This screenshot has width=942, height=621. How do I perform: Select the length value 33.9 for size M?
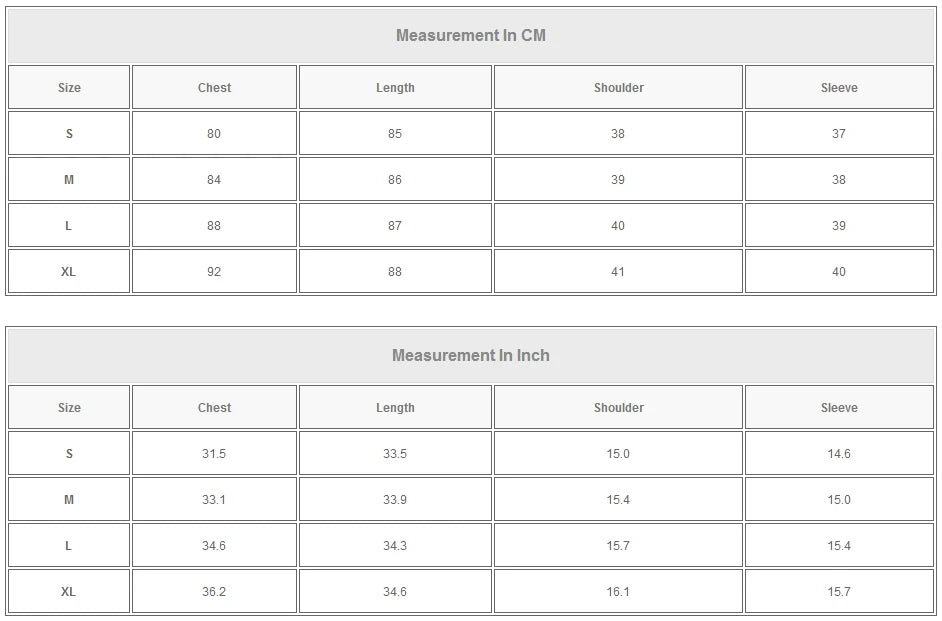click(395, 500)
